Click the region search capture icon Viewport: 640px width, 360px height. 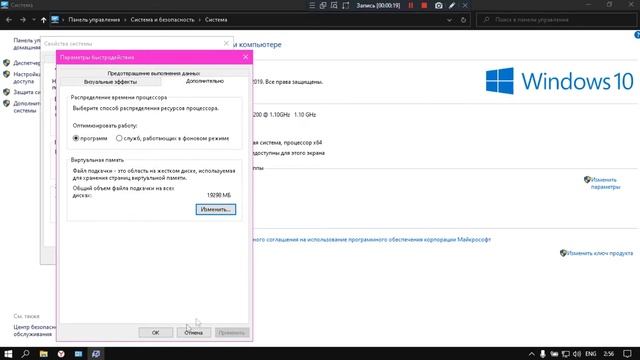pos(334,5)
